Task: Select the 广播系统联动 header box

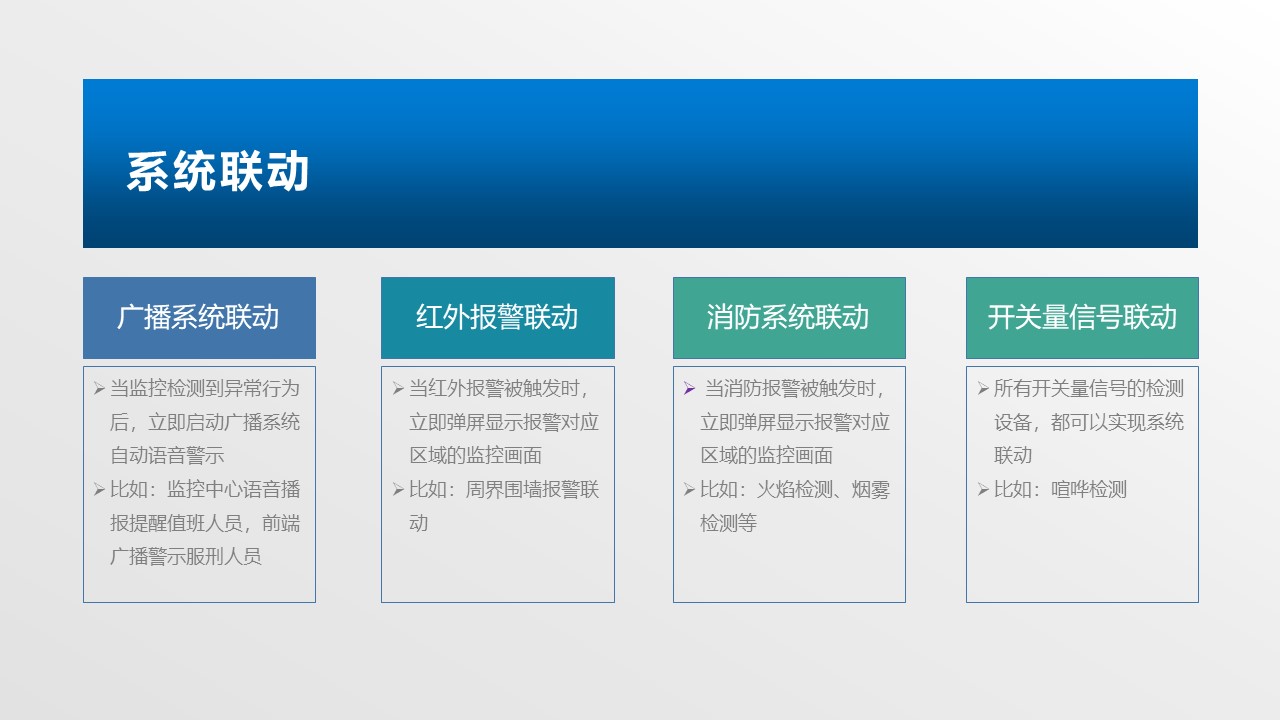Action: (199, 318)
